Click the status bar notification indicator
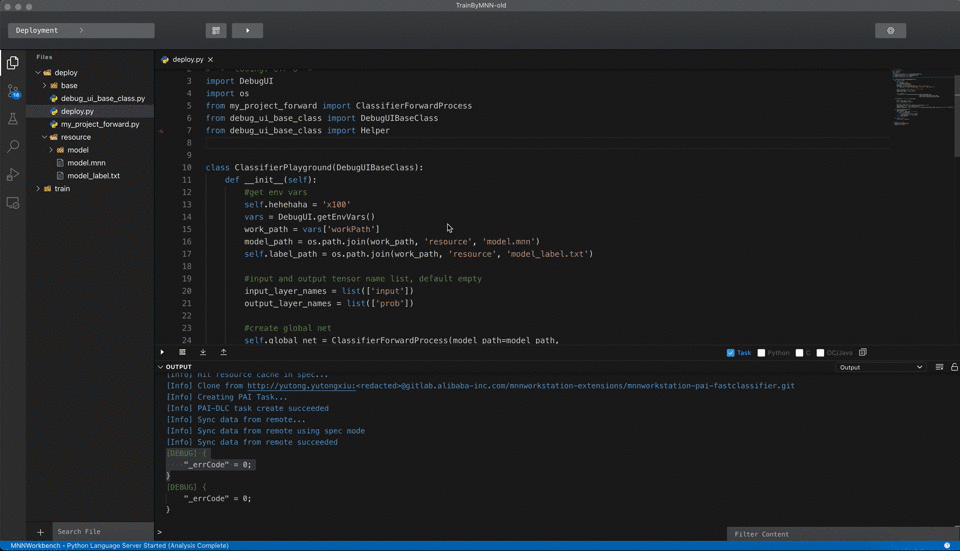Viewport: 960px width, 551px height. tap(947, 545)
